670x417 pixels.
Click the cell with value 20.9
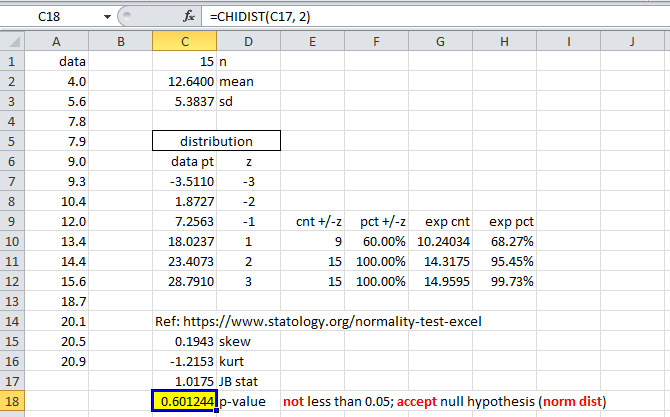tap(56, 361)
